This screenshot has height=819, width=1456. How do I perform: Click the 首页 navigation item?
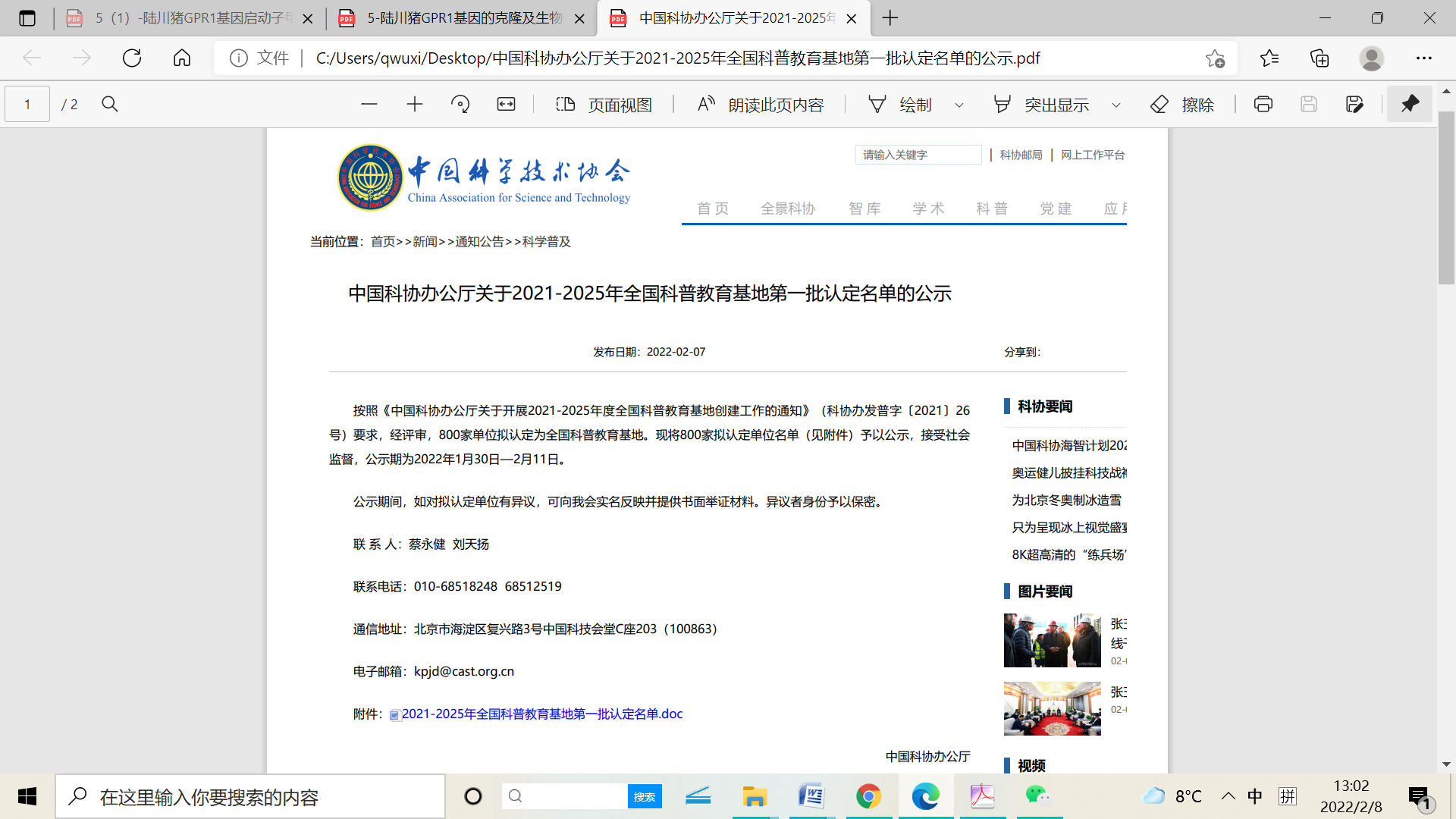(713, 209)
